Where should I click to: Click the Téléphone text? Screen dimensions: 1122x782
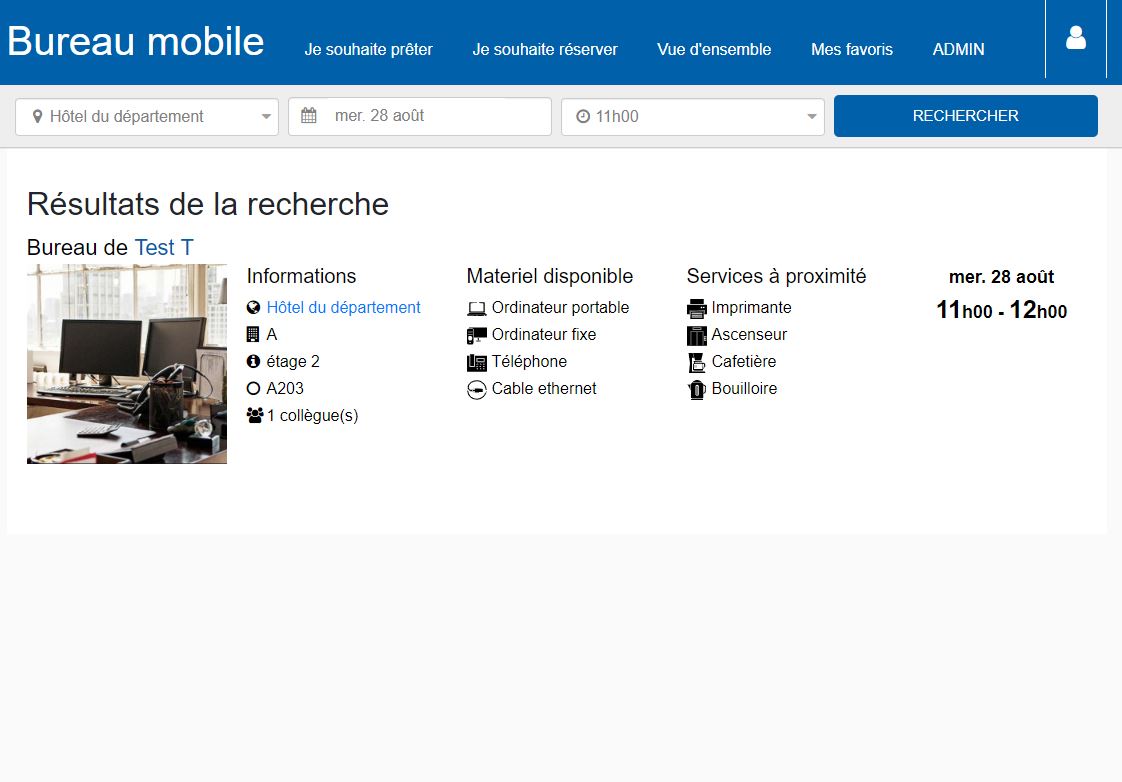(529, 361)
